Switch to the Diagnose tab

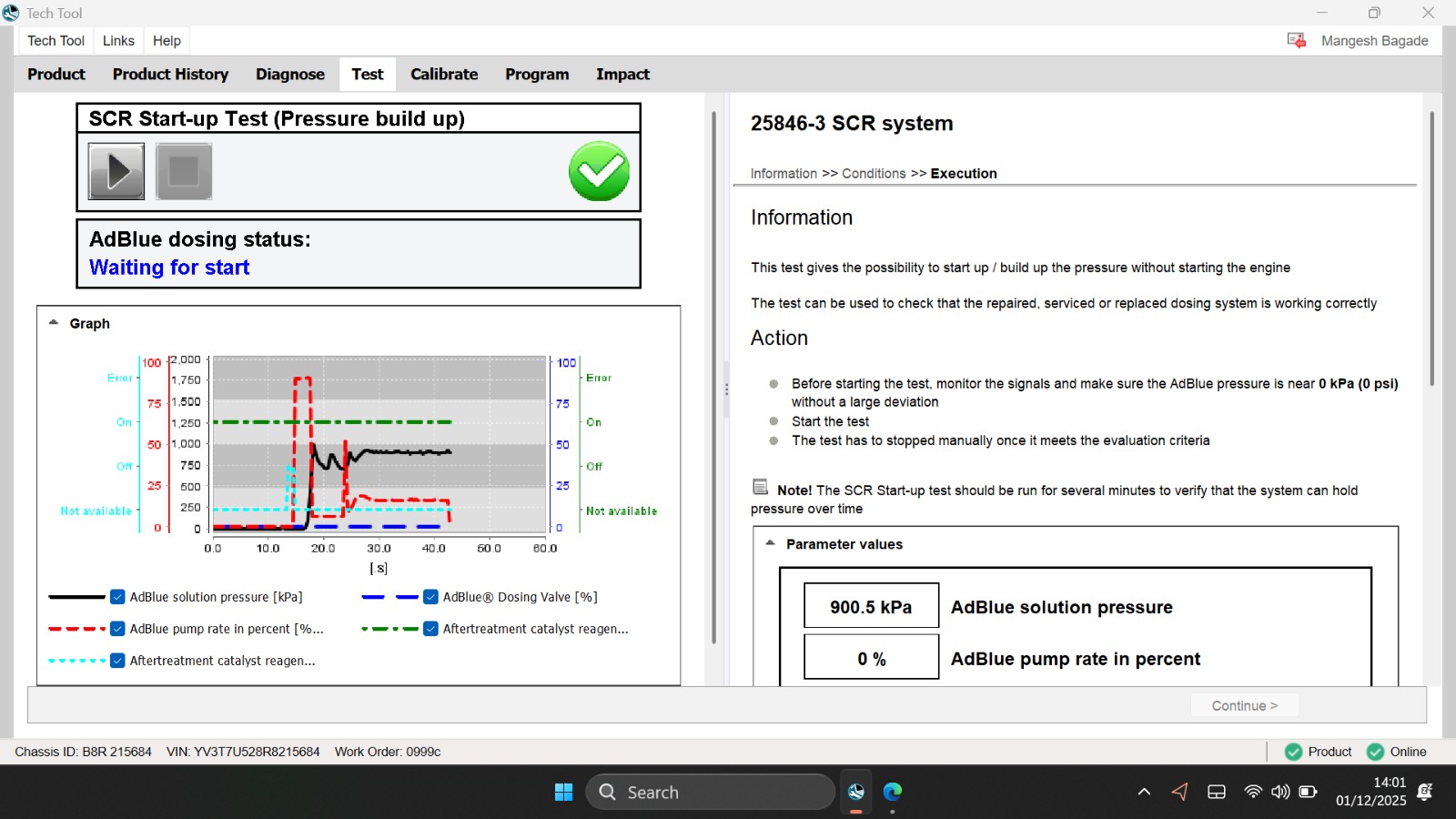(x=290, y=74)
